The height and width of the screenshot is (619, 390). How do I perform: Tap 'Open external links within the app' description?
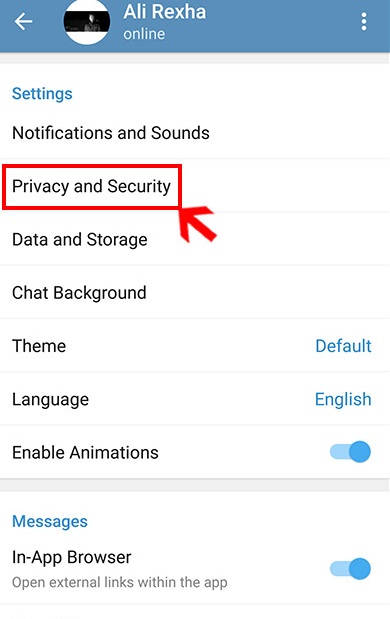click(x=120, y=582)
